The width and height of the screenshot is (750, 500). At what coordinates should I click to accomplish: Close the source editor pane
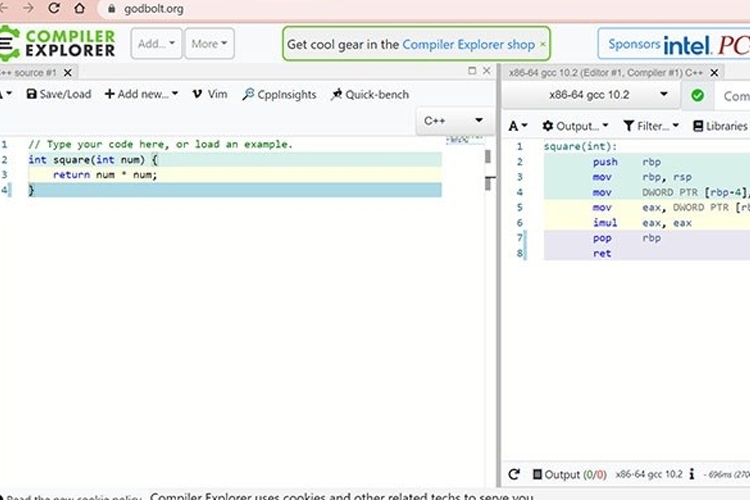click(x=487, y=71)
